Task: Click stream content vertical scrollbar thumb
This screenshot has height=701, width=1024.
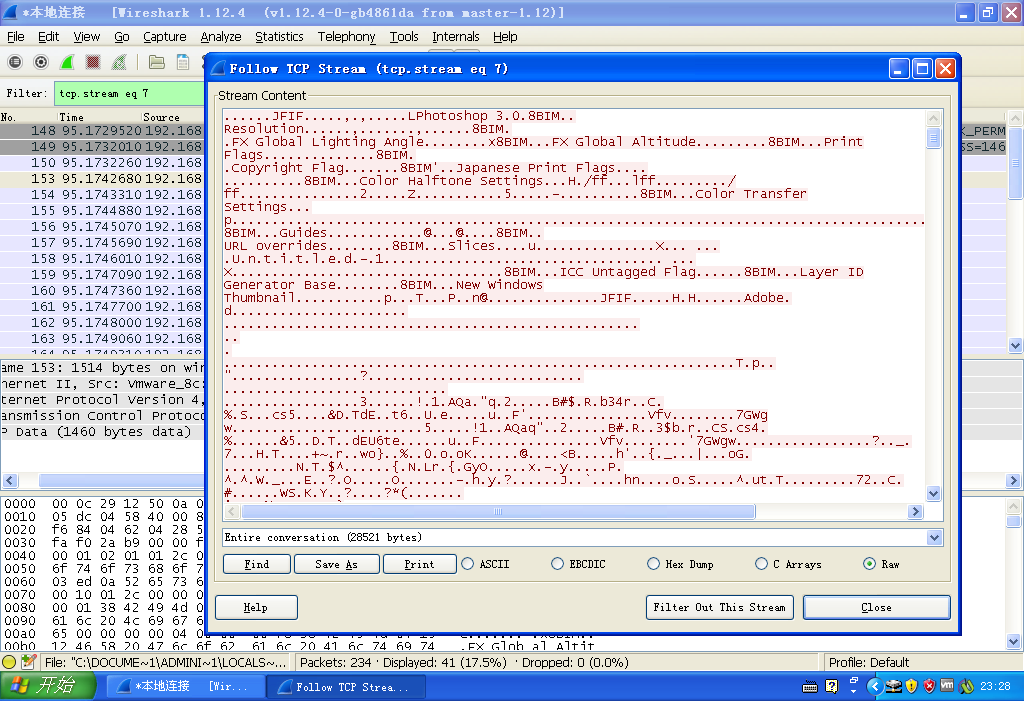Action: pyautogui.click(x=933, y=138)
